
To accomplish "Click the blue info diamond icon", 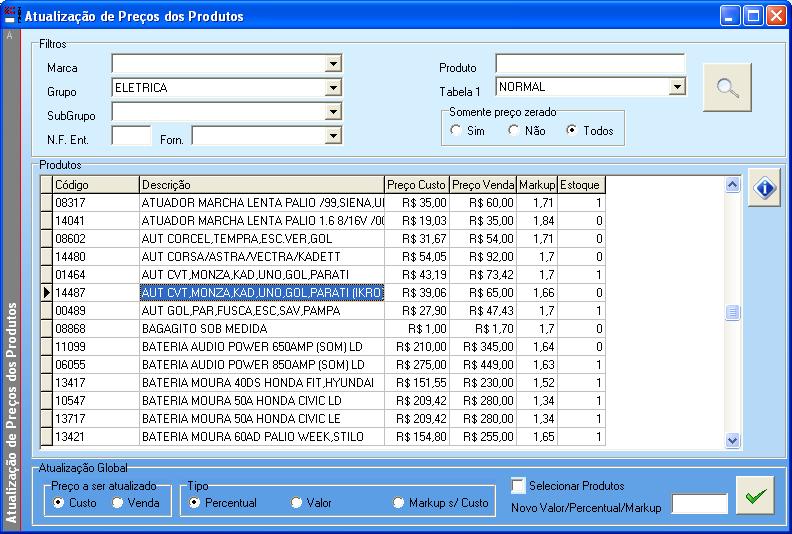I will [x=763, y=189].
